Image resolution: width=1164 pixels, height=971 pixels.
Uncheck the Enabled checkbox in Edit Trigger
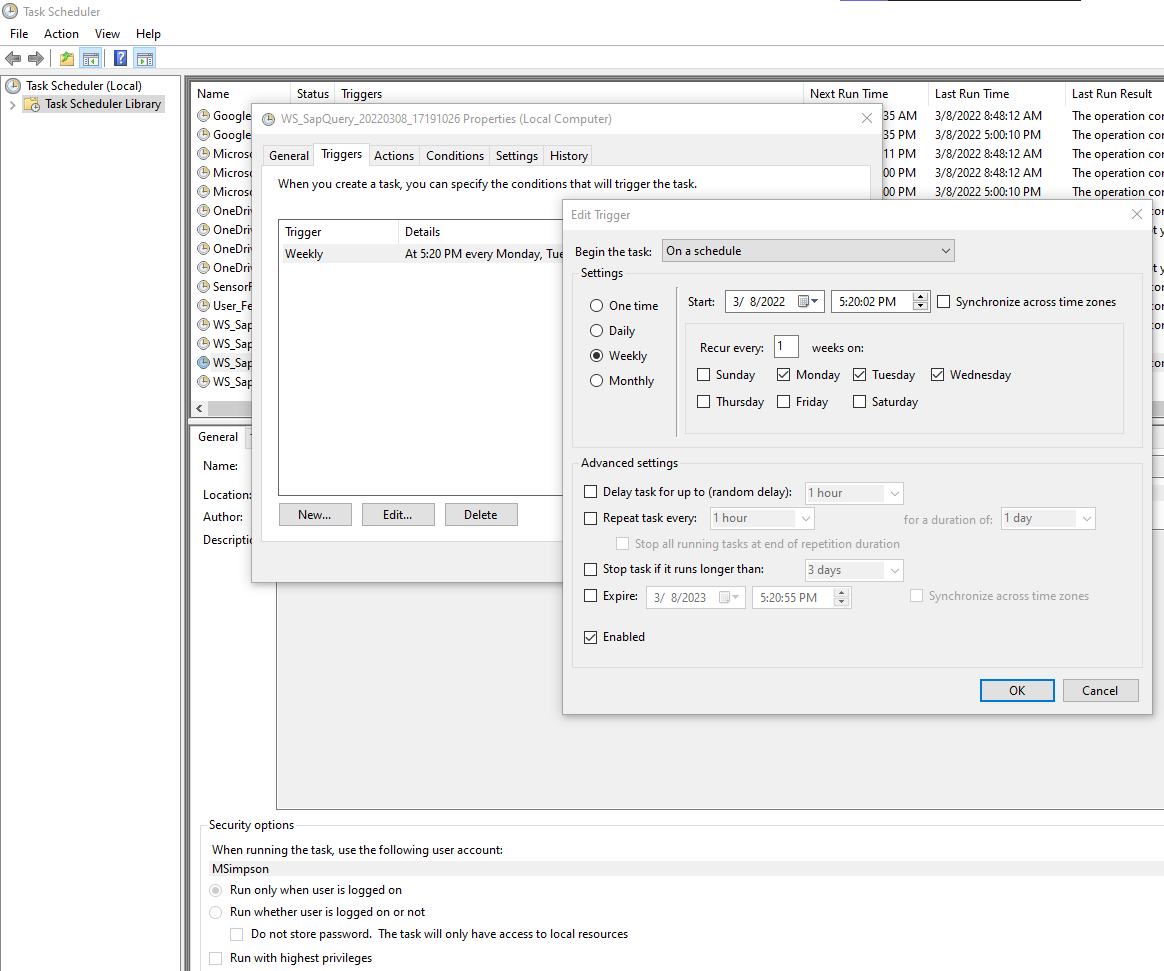coord(590,637)
